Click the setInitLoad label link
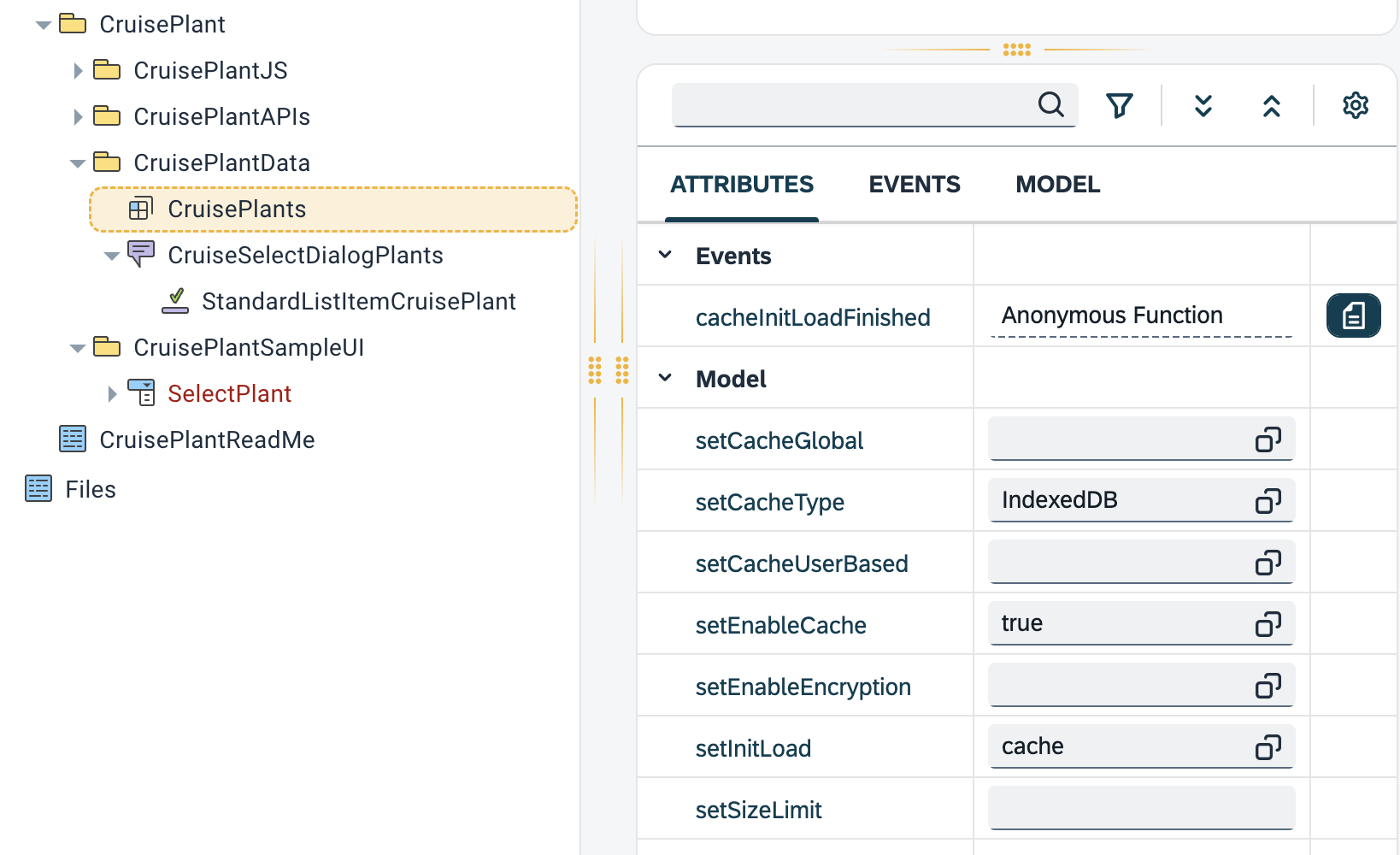Viewport: 1400px width, 855px height. pyautogui.click(x=753, y=748)
